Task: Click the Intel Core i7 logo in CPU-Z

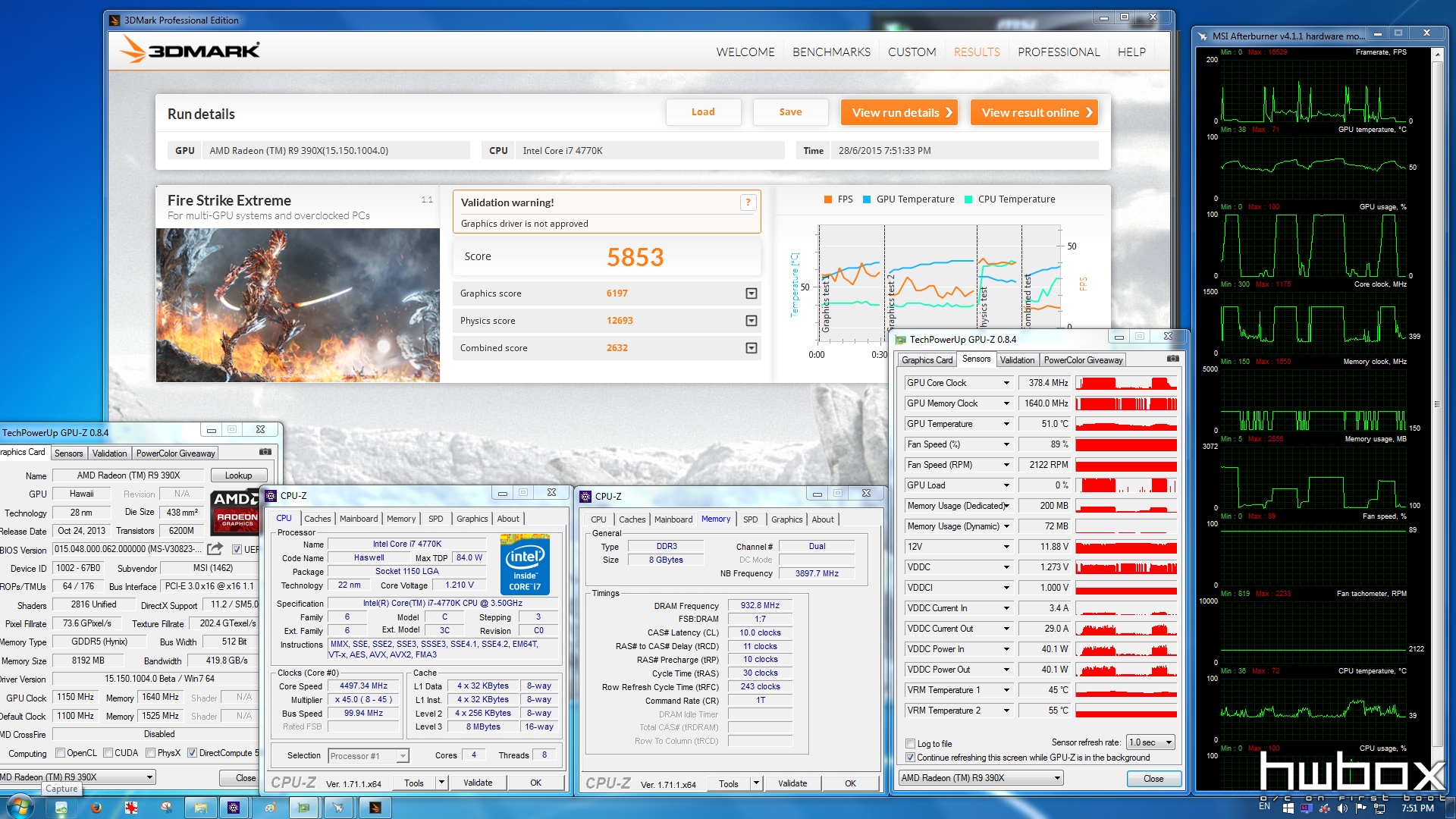Action: coord(525,565)
